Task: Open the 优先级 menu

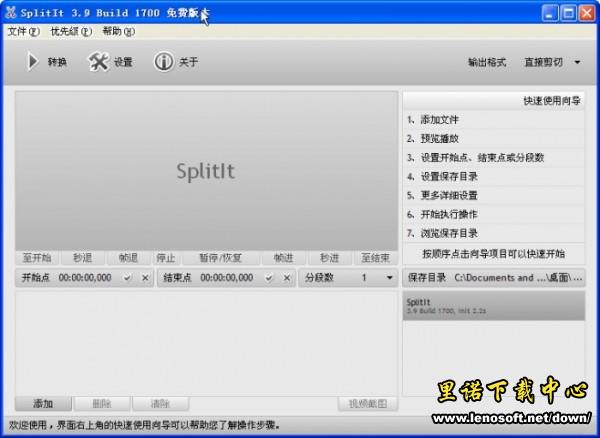Action: (x=71, y=31)
